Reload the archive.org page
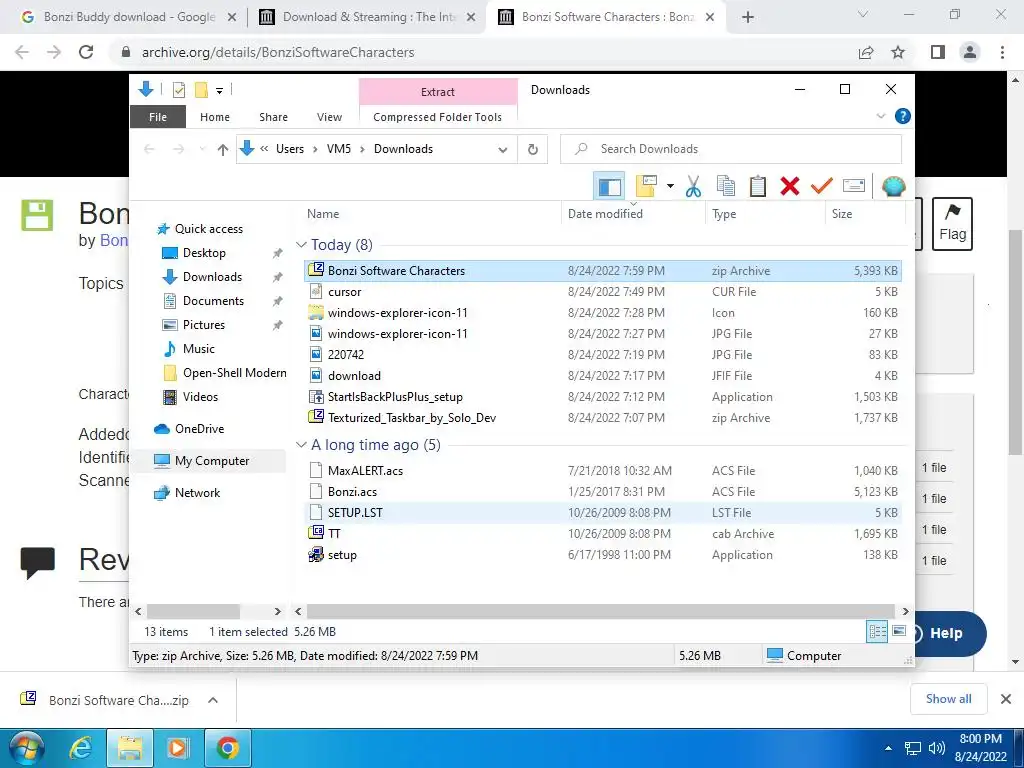Screen dimensions: 1024x768 (x=86, y=52)
